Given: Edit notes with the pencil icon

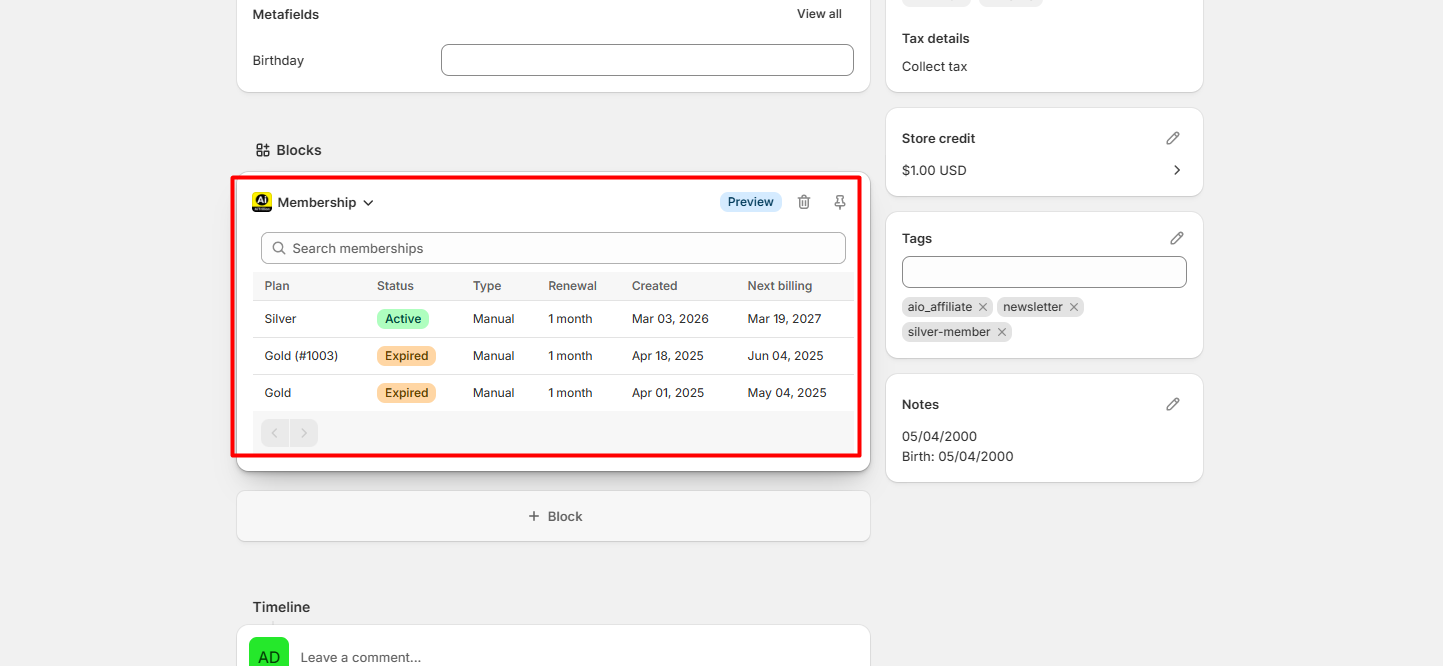Looking at the screenshot, I should (x=1173, y=404).
